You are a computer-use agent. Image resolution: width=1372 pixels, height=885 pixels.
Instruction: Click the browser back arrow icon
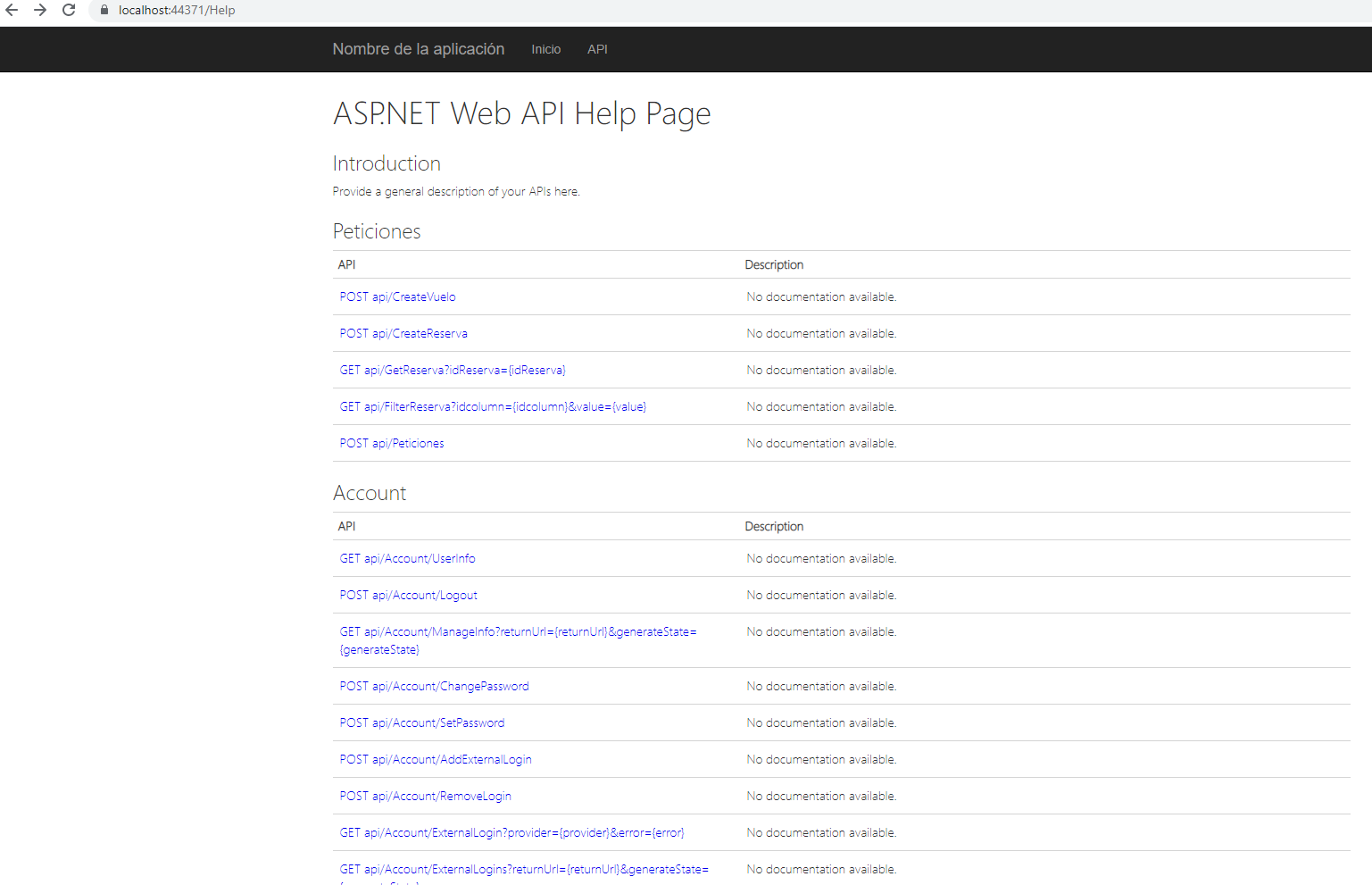tap(13, 10)
